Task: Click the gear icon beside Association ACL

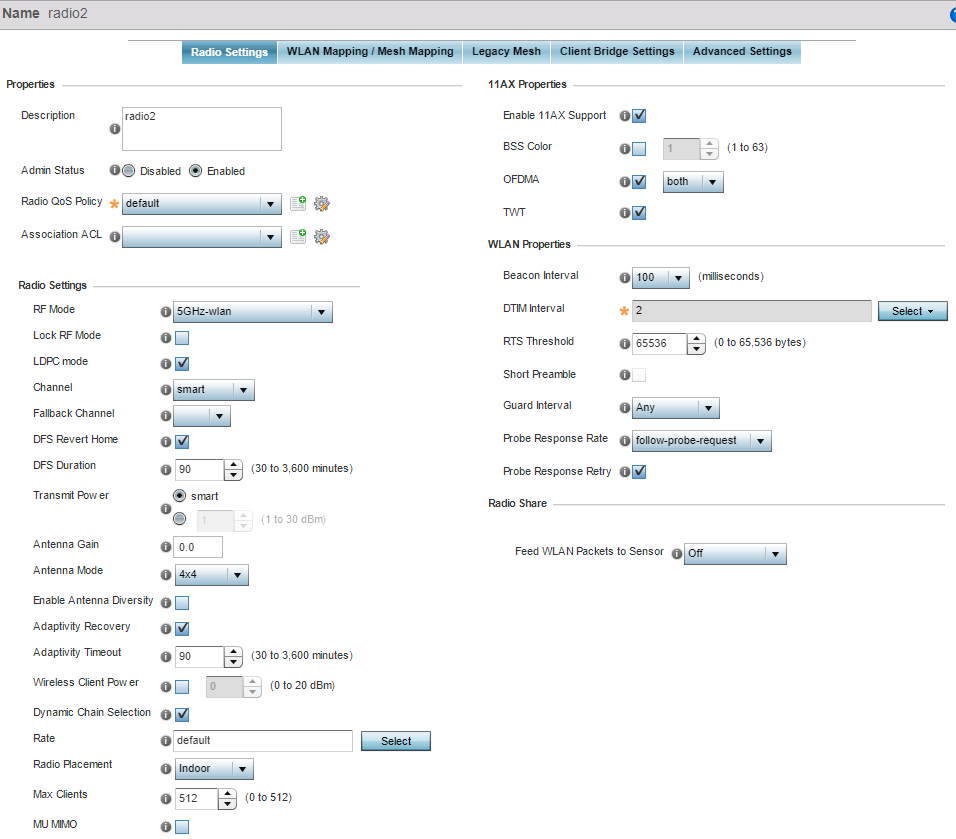Action: (x=321, y=237)
